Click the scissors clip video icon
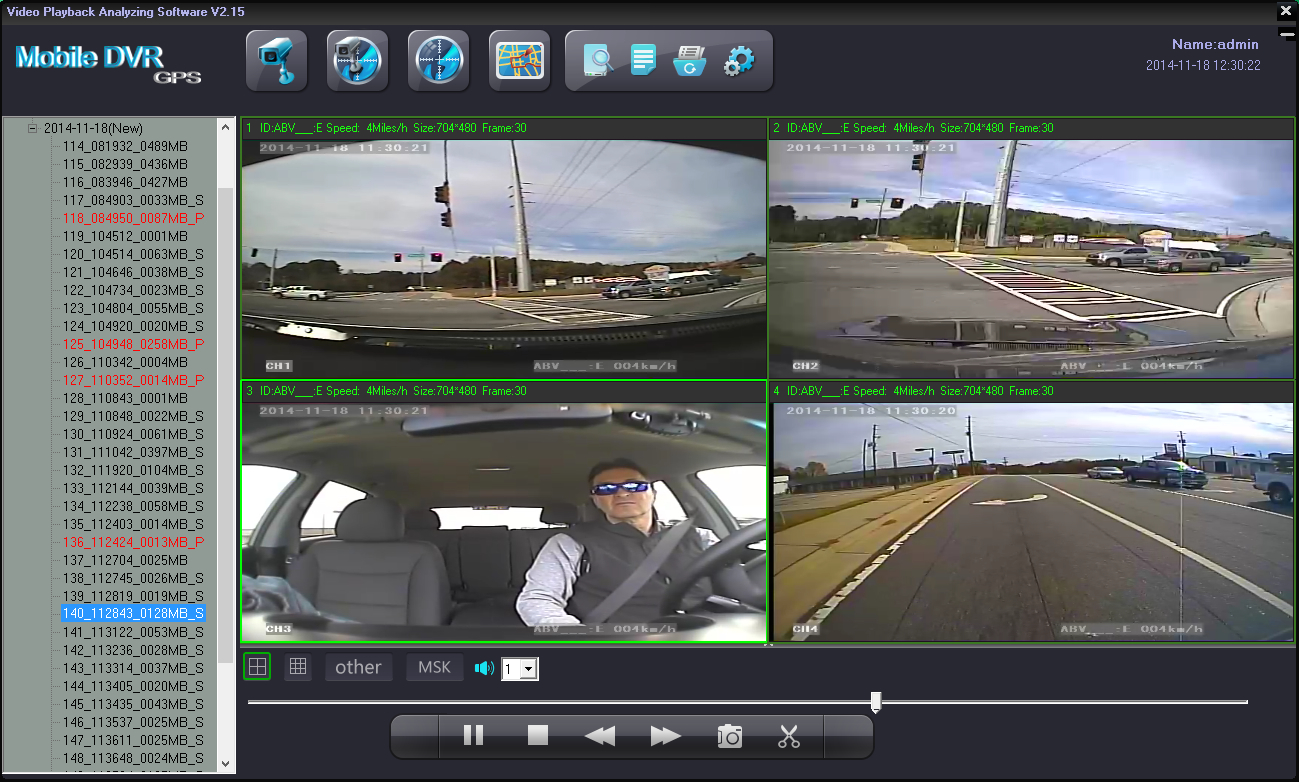This screenshot has height=782, width=1299. pyautogui.click(x=789, y=737)
